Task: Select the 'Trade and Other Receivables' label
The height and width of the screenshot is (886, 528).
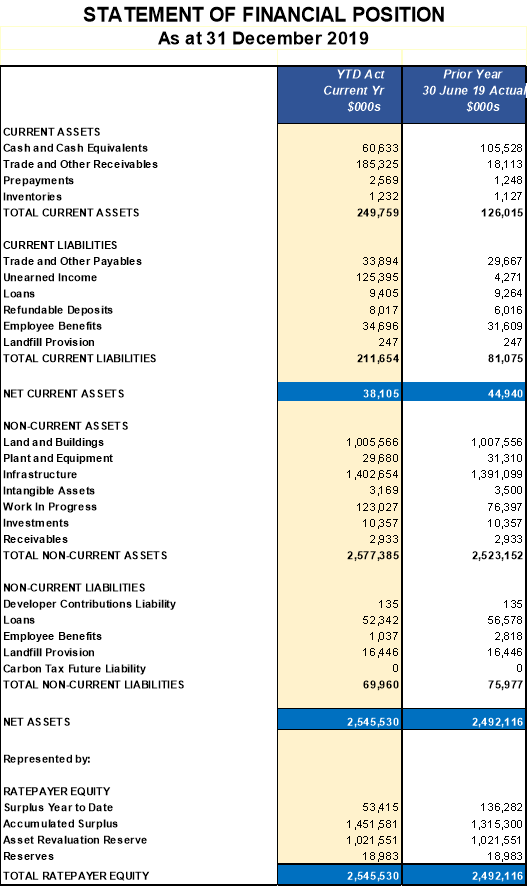Action: click(80, 164)
